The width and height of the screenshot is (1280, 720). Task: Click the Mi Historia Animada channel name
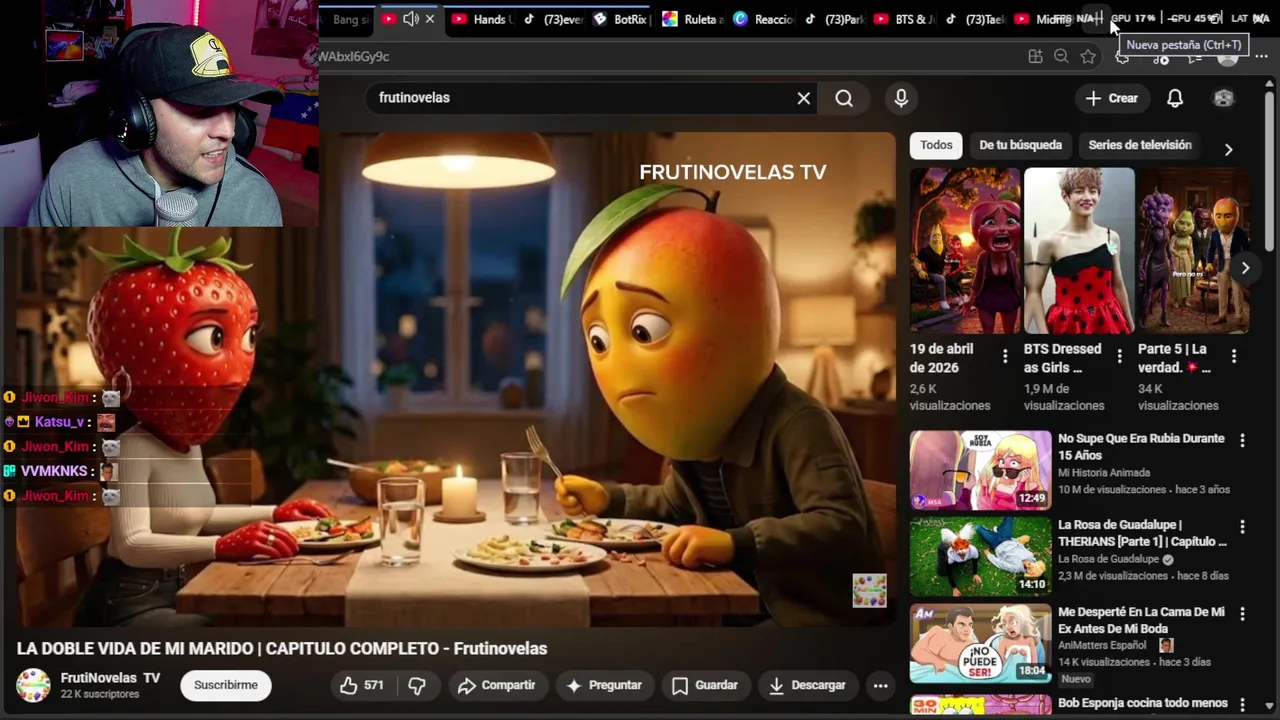(x=1104, y=473)
